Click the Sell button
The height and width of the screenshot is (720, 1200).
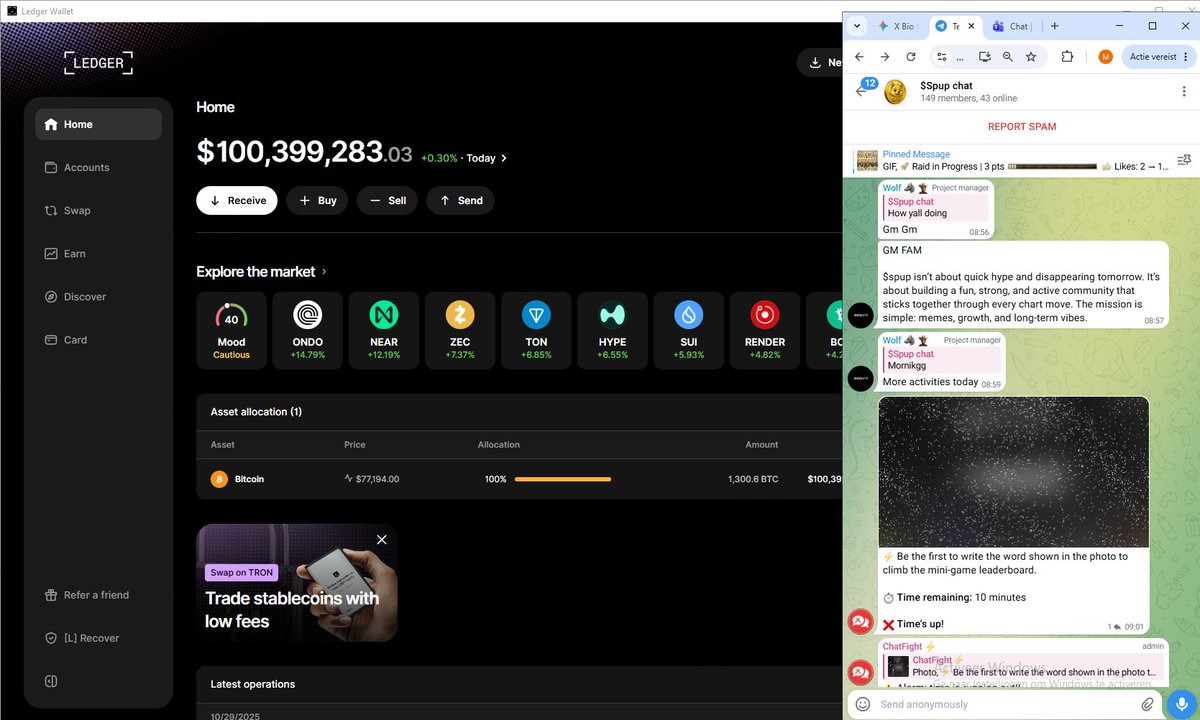387,200
